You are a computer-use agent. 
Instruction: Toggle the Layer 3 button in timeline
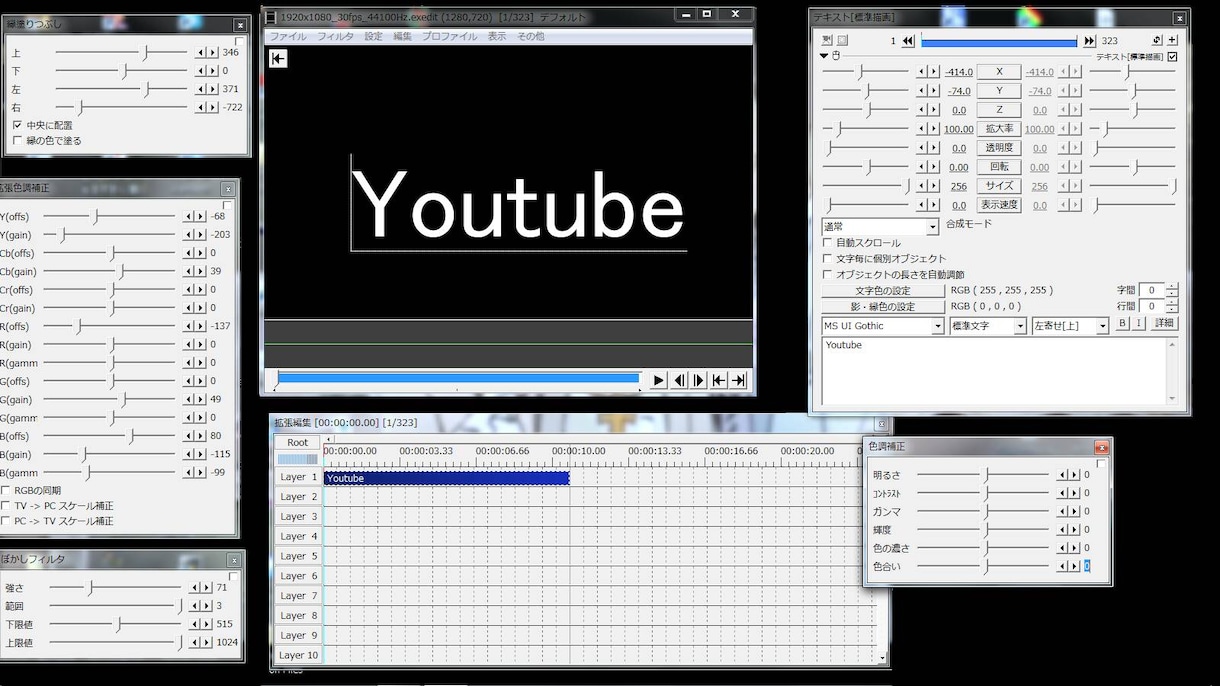pyautogui.click(x=298, y=516)
